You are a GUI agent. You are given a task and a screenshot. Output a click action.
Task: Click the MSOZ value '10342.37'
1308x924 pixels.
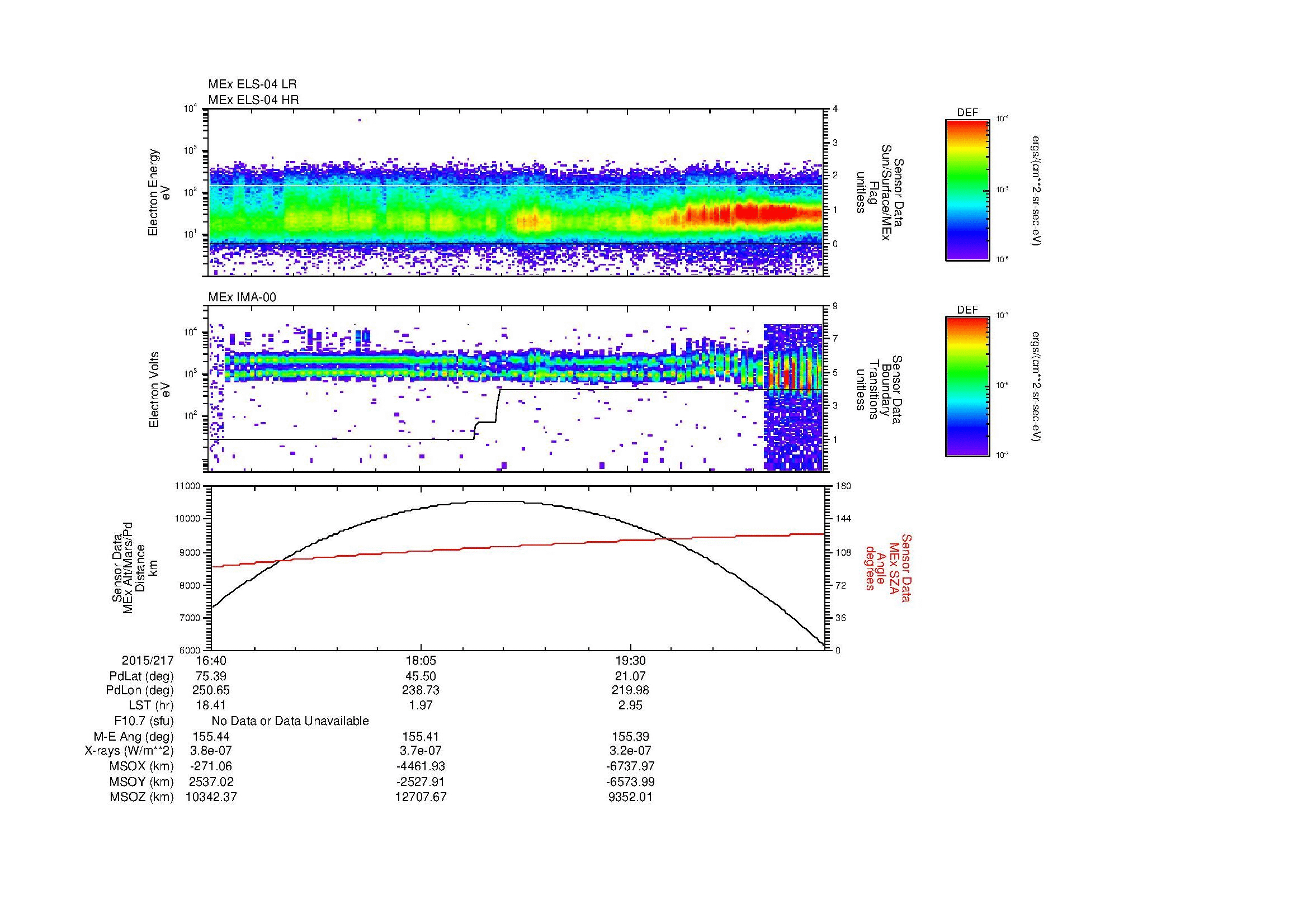click(211, 797)
